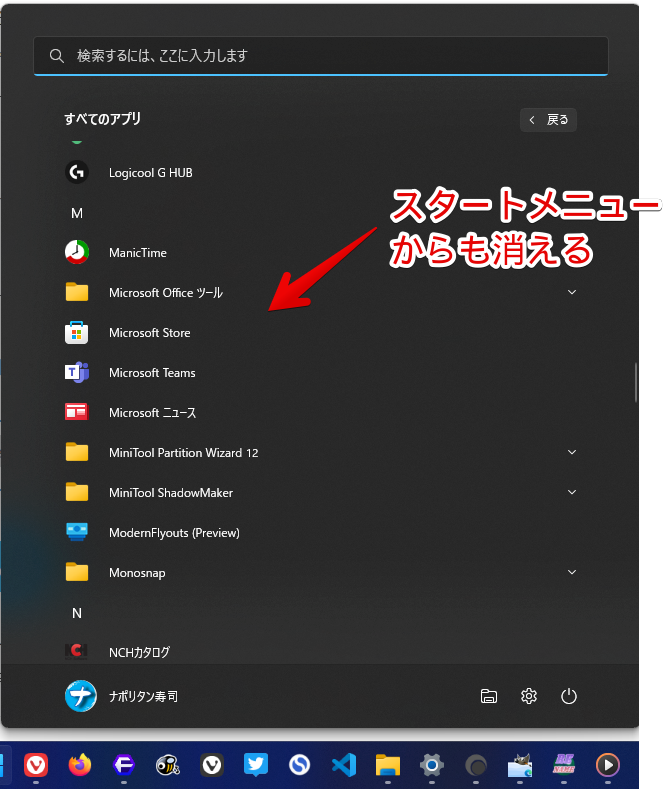The height and width of the screenshot is (789, 669).
Task: Open dark circular icon in taskbar
Action: [x=476, y=766]
